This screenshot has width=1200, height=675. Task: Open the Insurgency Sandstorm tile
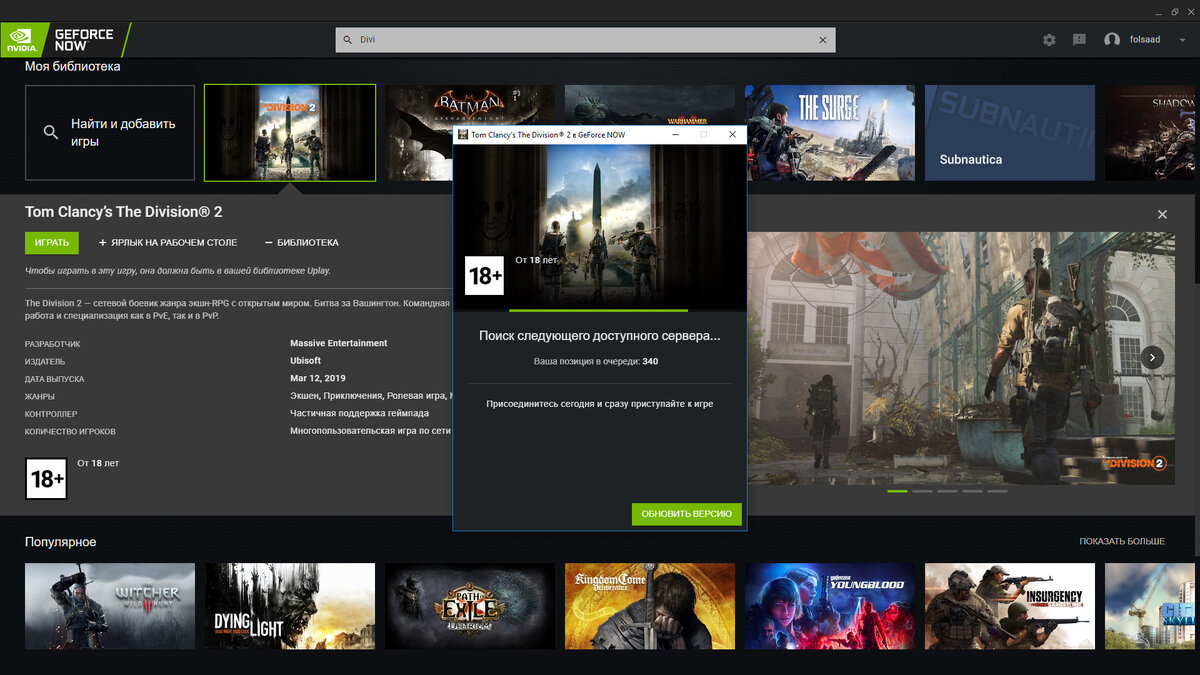1010,606
